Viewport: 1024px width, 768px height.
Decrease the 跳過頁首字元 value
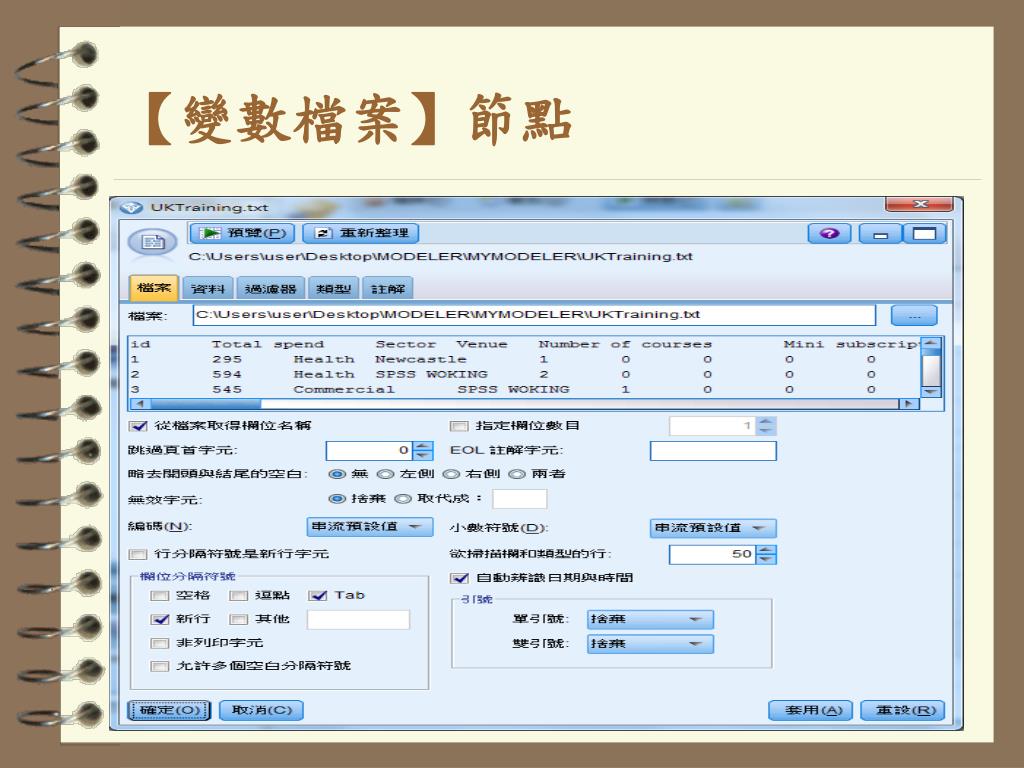click(424, 455)
